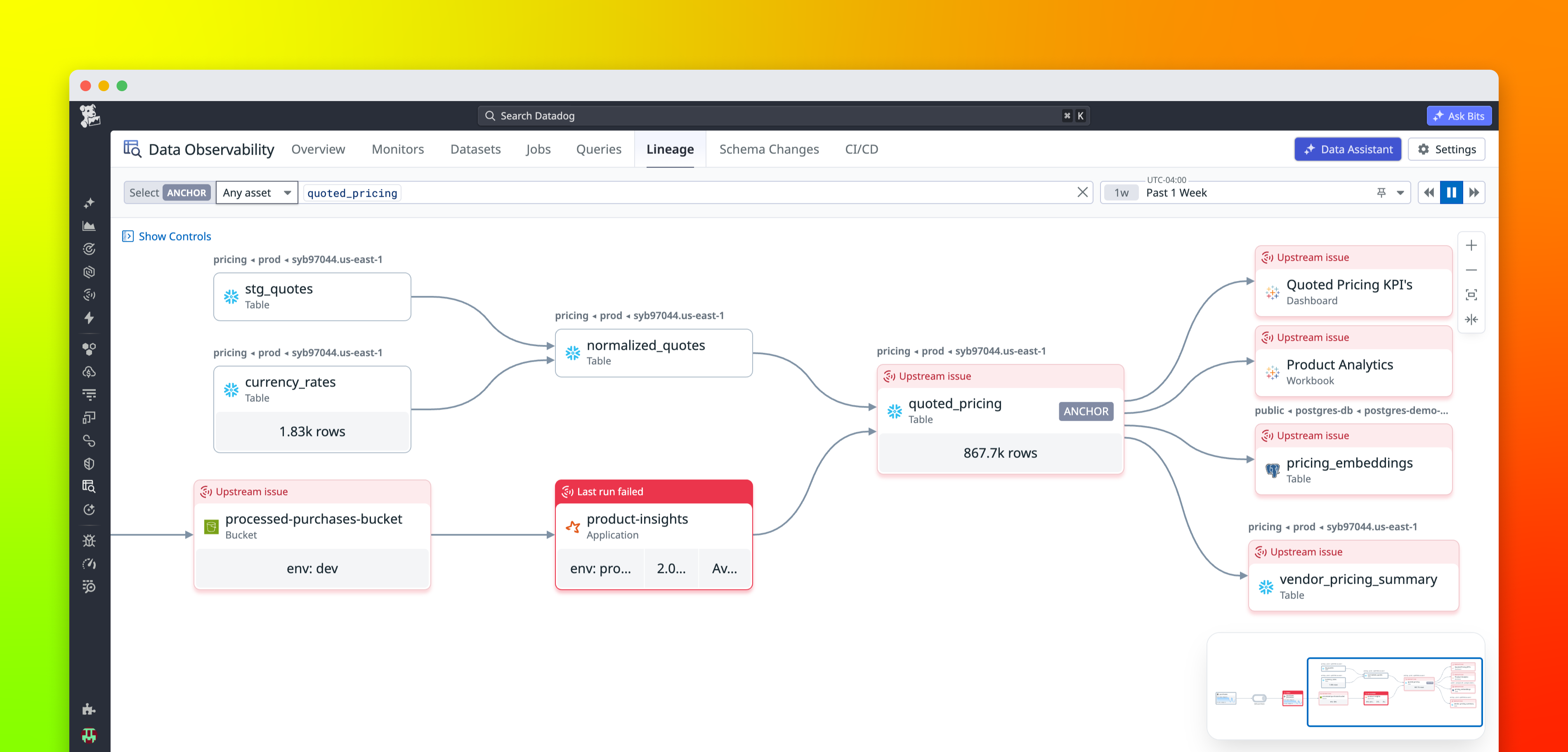
Task: Click Upstream issue label on pricing_embeddings
Action: pyautogui.click(x=1312, y=436)
